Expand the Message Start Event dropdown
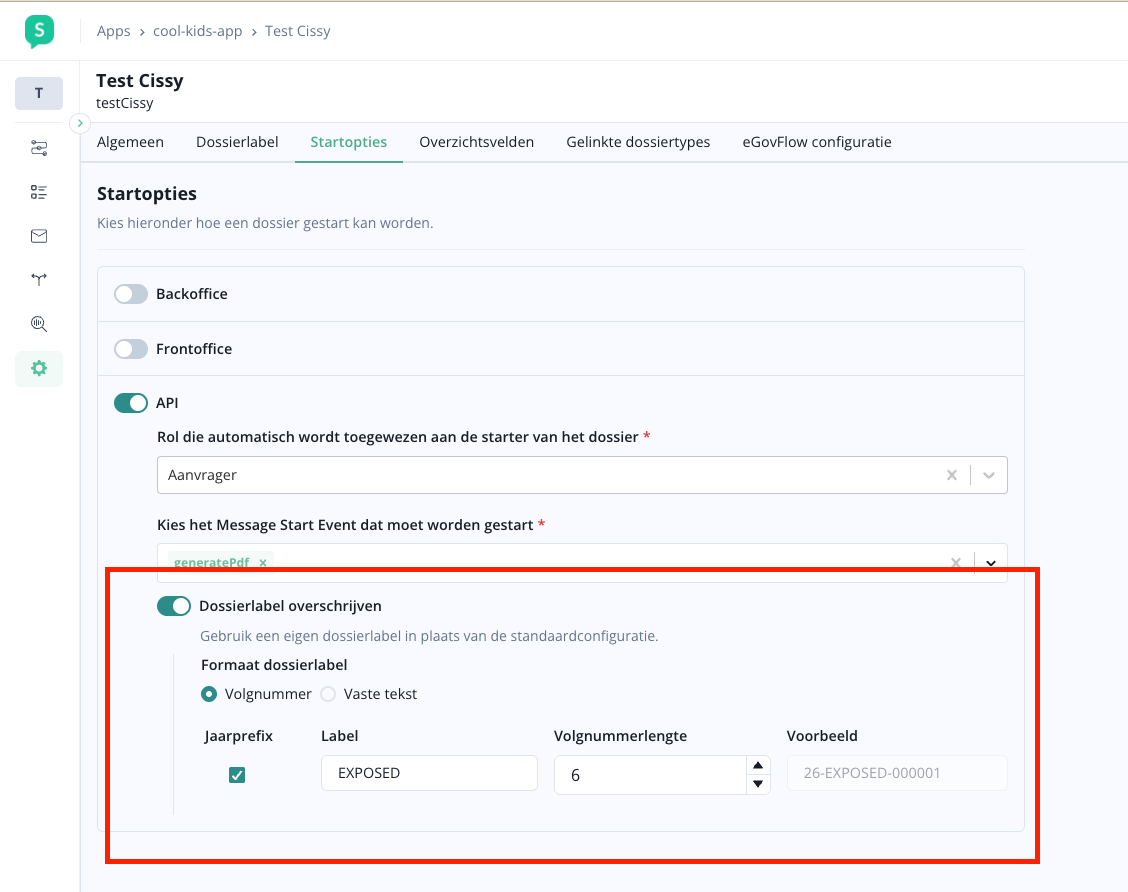 tap(990, 563)
